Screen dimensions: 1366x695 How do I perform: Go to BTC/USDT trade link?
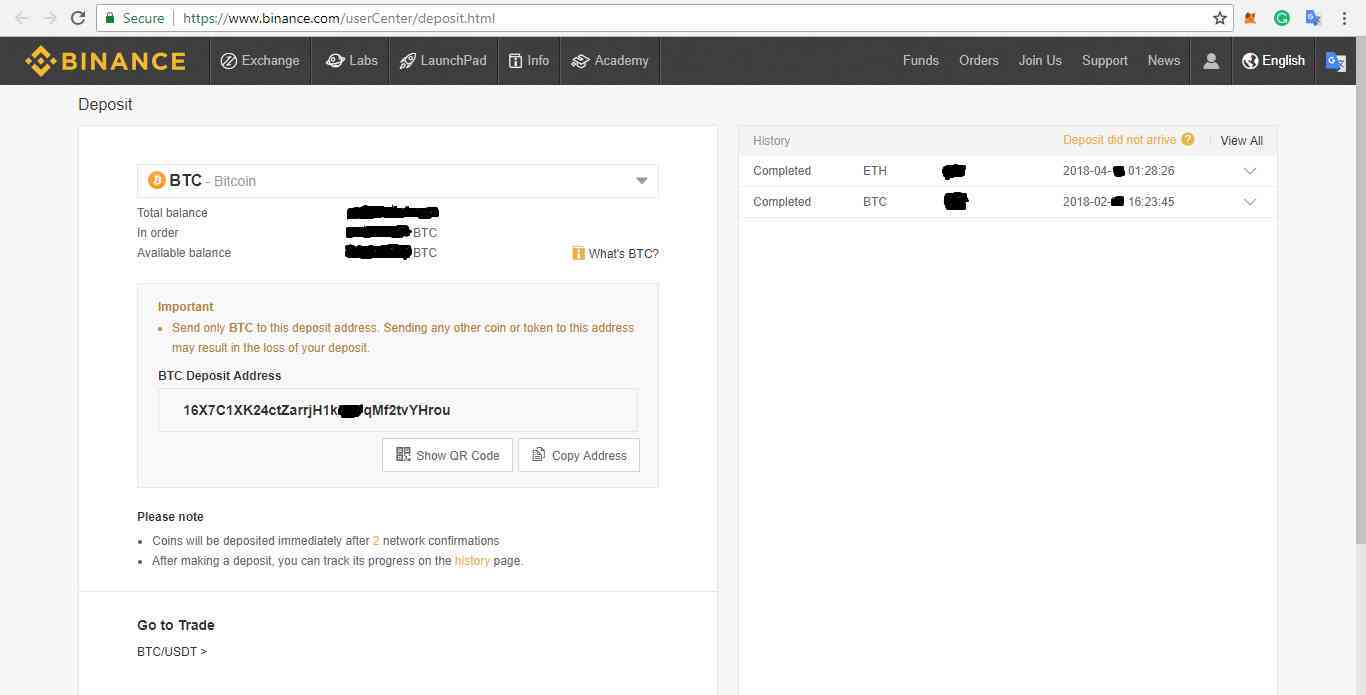(x=172, y=652)
